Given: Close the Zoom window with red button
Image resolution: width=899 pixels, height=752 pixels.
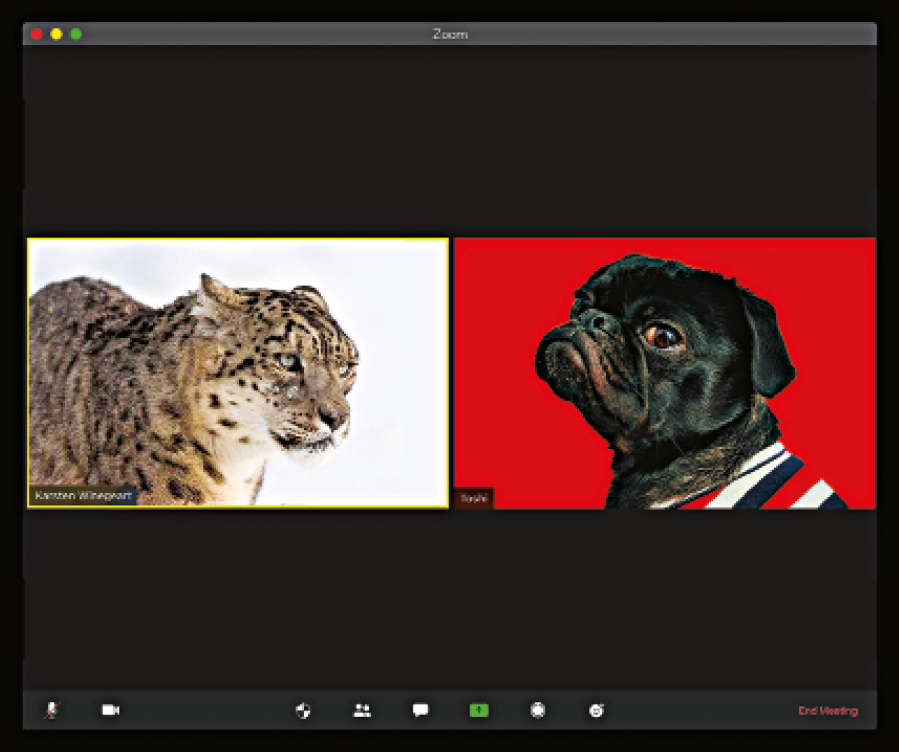Looking at the screenshot, I should coord(37,34).
